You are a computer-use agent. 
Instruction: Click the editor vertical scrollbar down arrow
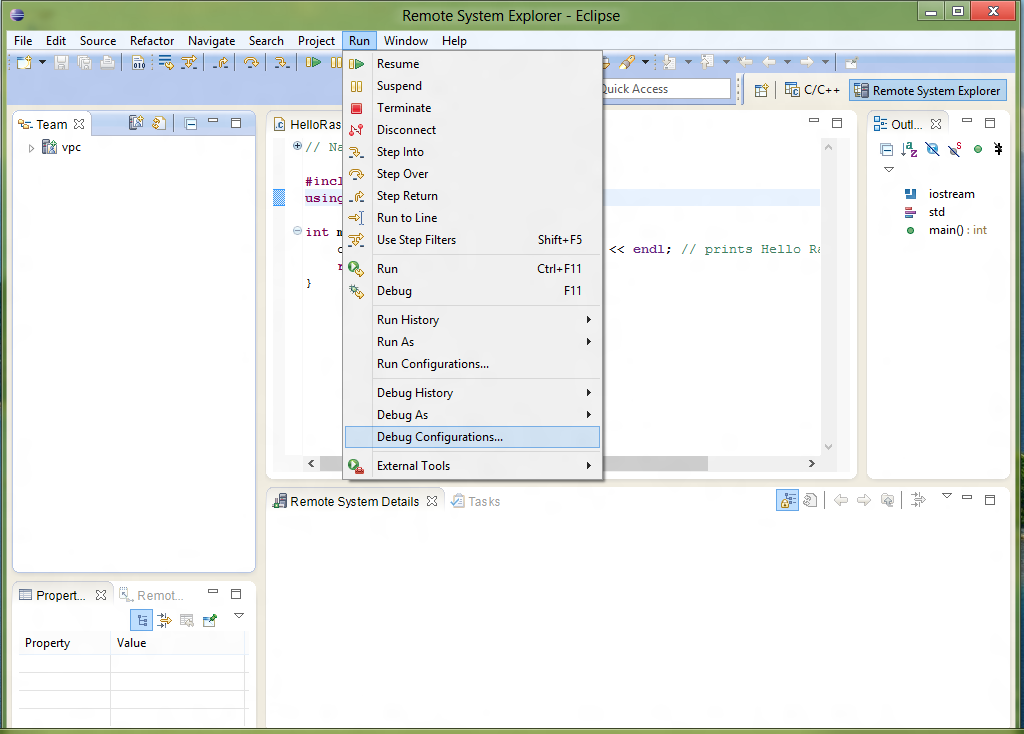pos(828,447)
